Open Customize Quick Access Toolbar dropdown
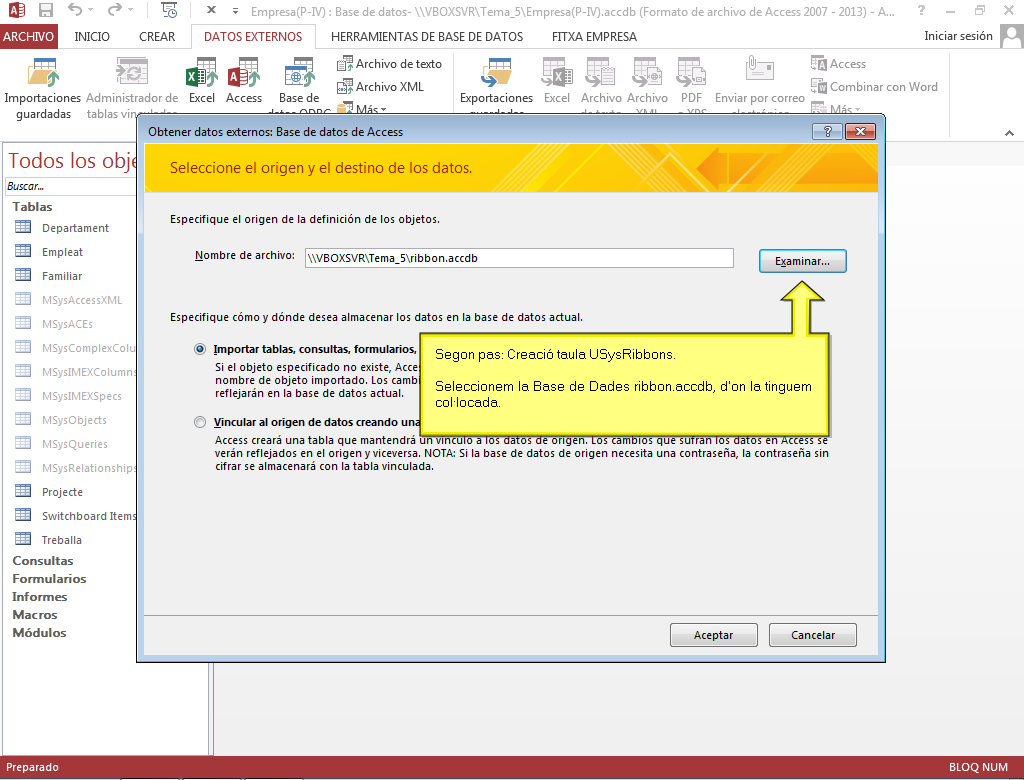The width and height of the screenshot is (1024, 780). 235,10
